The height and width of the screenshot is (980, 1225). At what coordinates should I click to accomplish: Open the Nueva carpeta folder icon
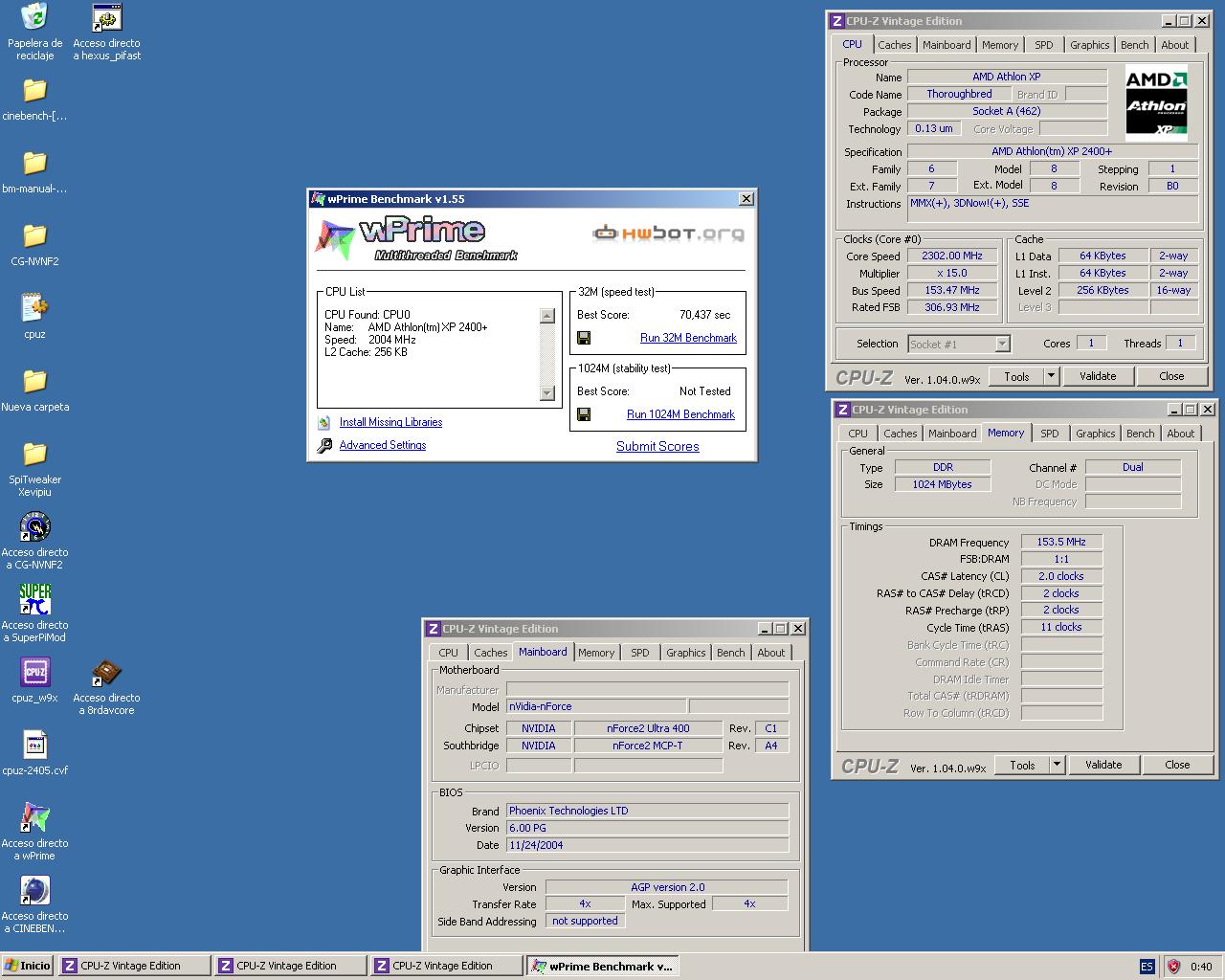pyautogui.click(x=34, y=381)
